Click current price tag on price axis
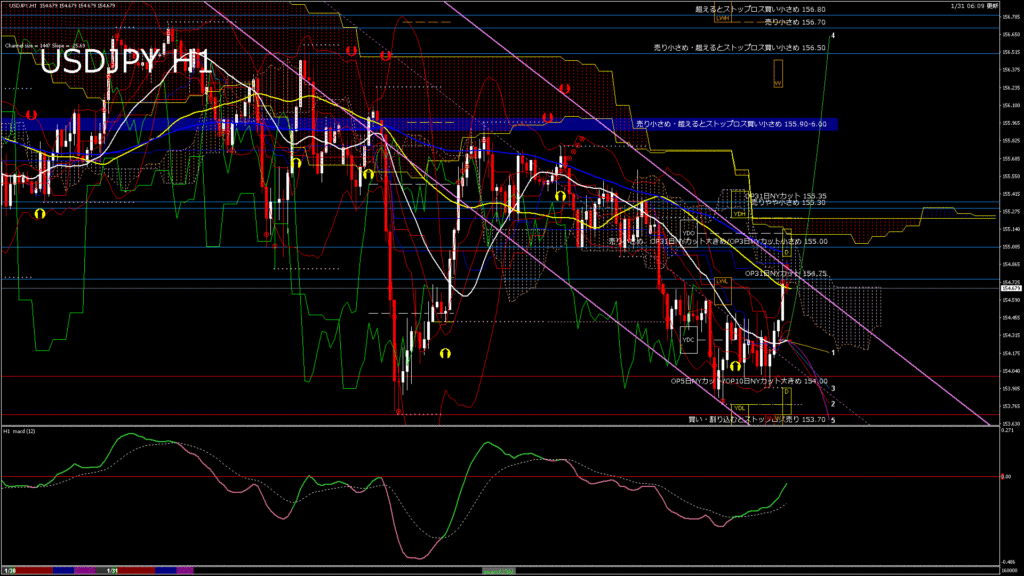The image size is (1024, 576). 1010,288
